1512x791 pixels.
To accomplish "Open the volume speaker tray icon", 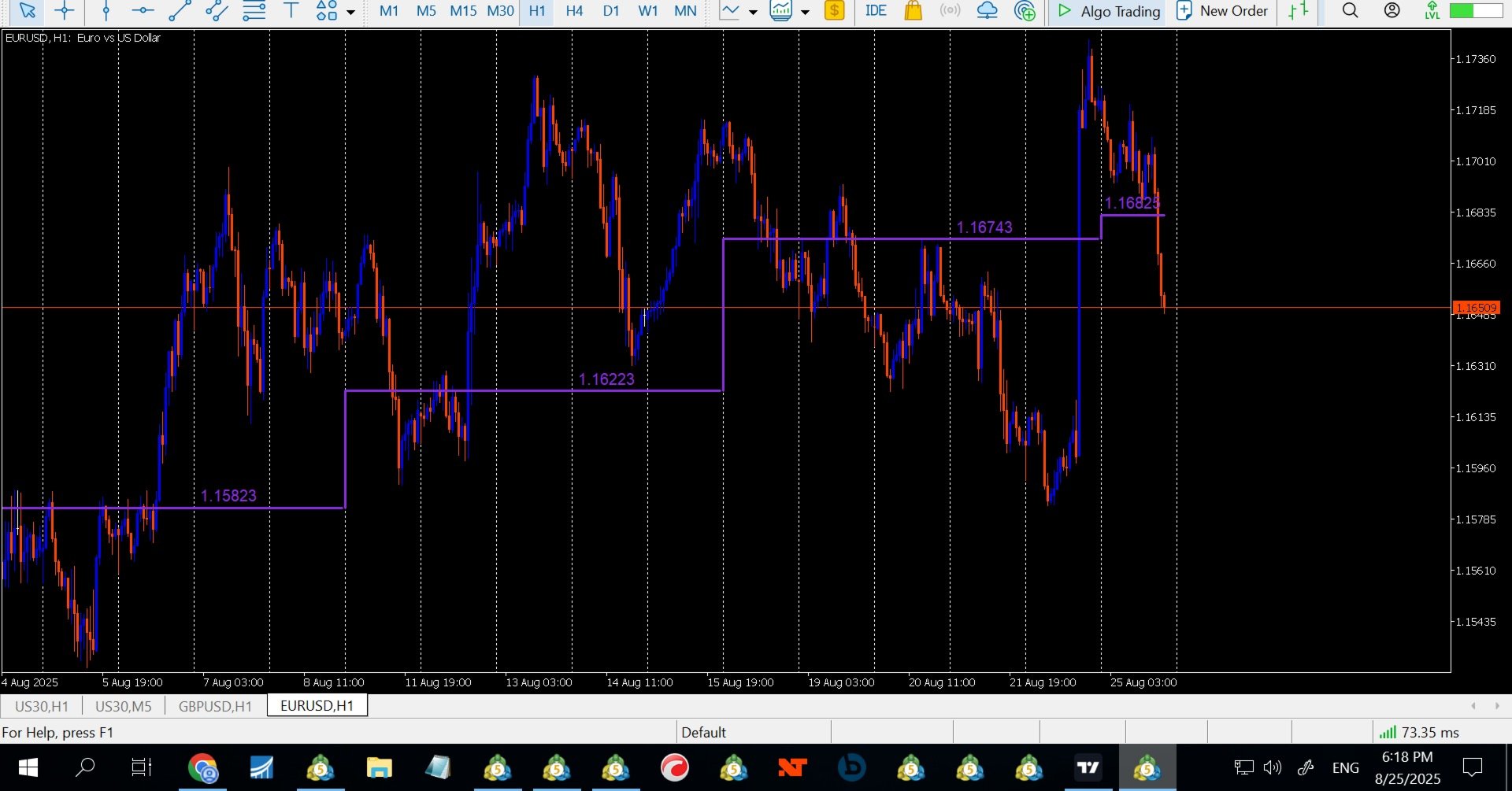I will tap(1272, 767).
